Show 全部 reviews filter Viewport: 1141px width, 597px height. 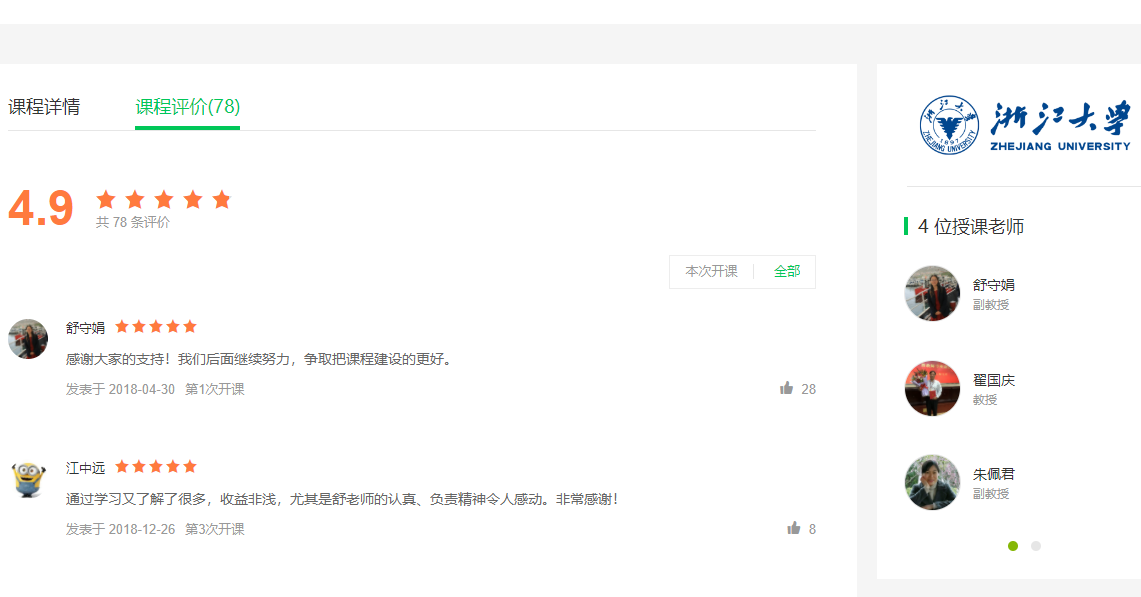pos(787,271)
